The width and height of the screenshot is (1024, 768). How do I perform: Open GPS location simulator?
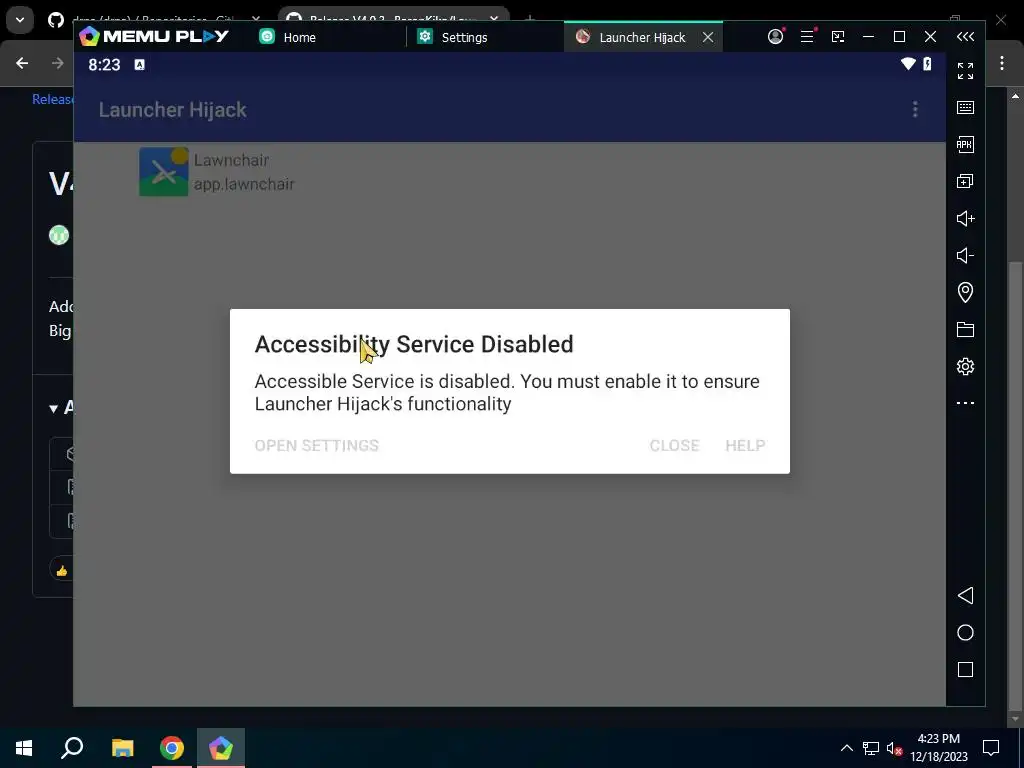965,292
